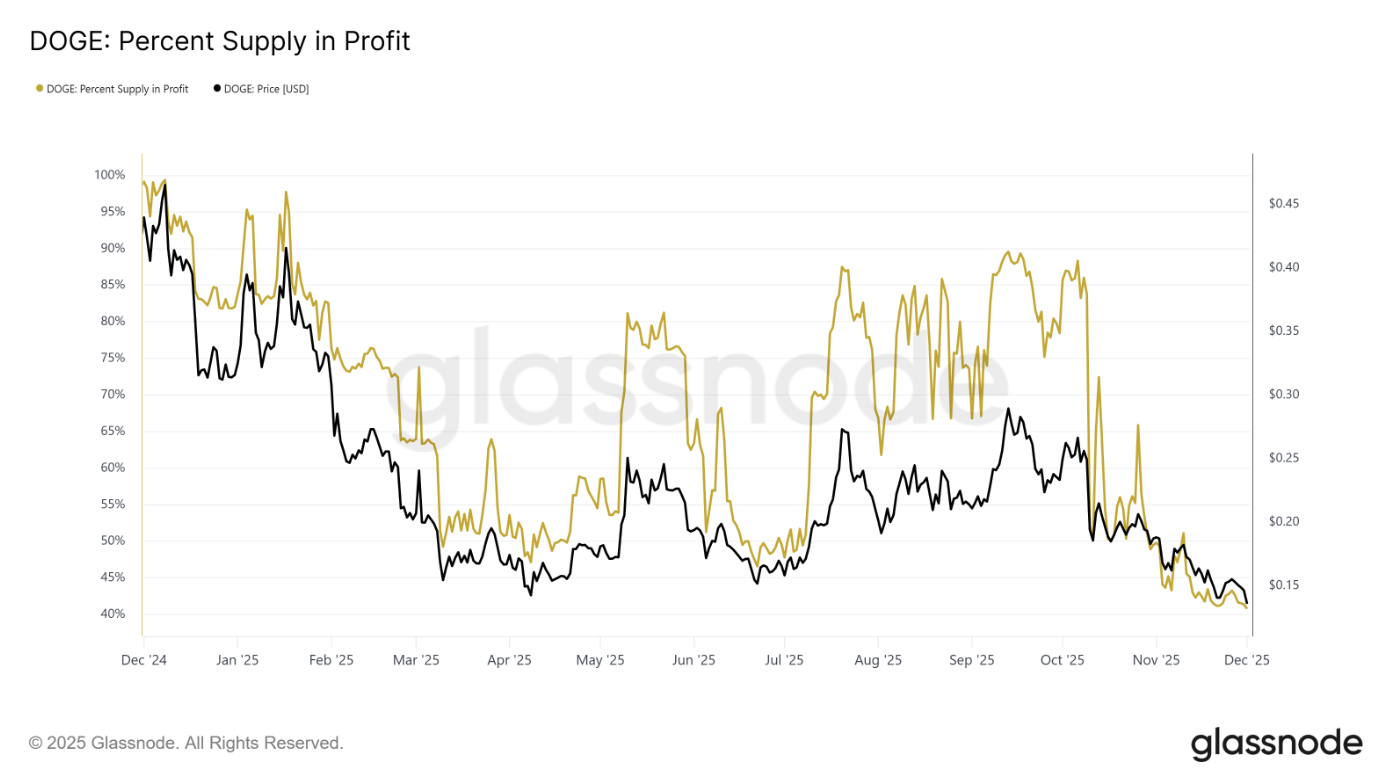
Task: Click the '$0.15' right axis price label
Action: tap(1283, 585)
